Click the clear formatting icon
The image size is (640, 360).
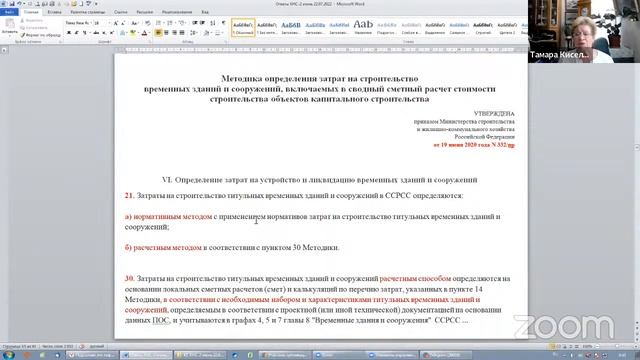pyautogui.click(x=147, y=23)
